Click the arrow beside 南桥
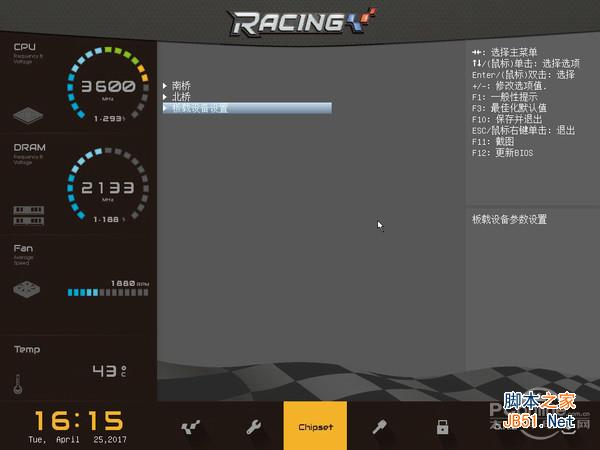Viewport: 600px width, 450px height. 165,86
